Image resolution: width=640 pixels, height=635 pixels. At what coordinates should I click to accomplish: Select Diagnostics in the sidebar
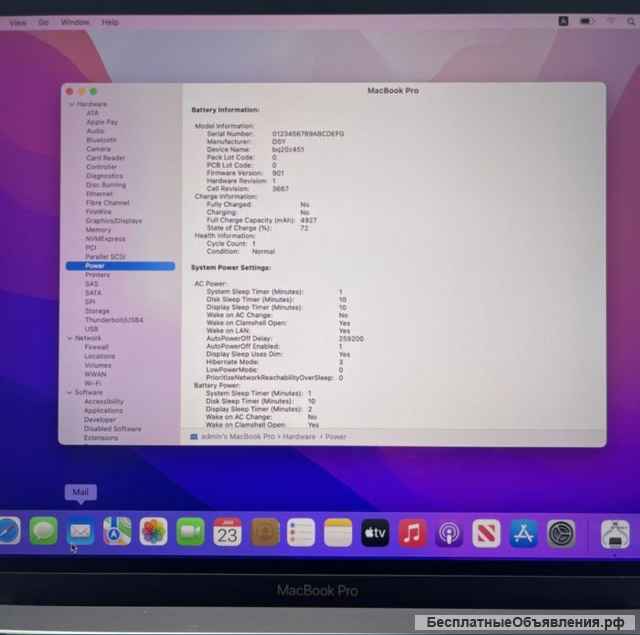104,176
